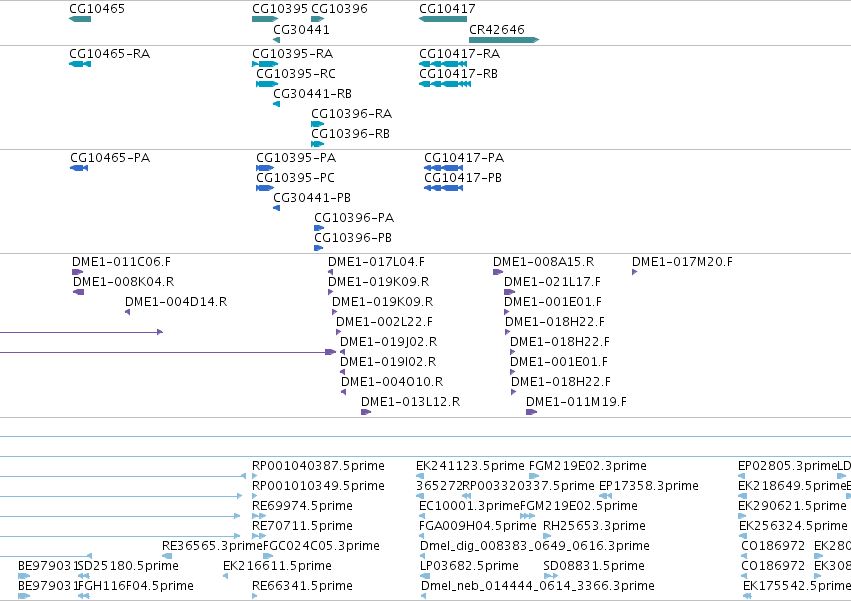Click protein label CG30441-PB
Viewport: 851px width, 601px height.
312,198
